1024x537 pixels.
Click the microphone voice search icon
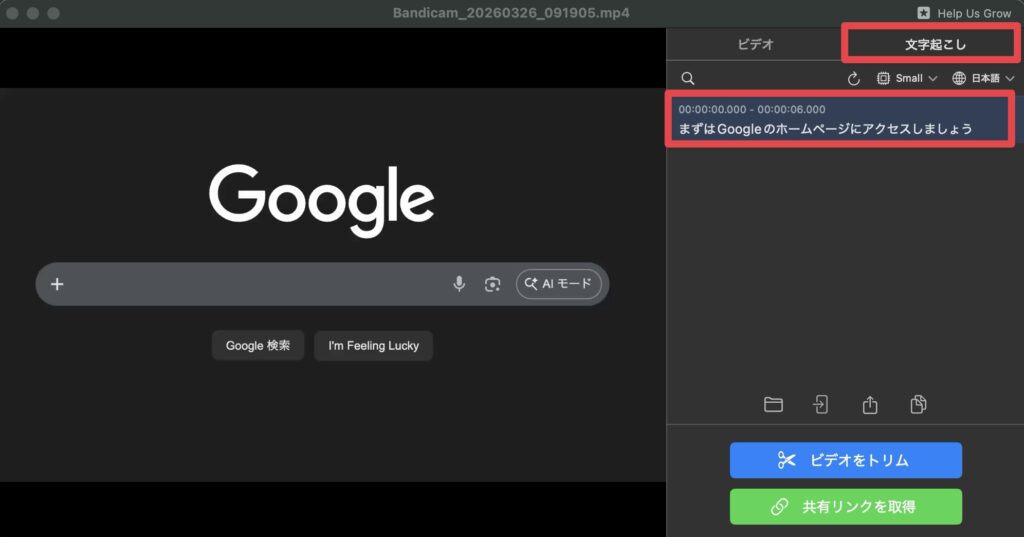(x=459, y=284)
